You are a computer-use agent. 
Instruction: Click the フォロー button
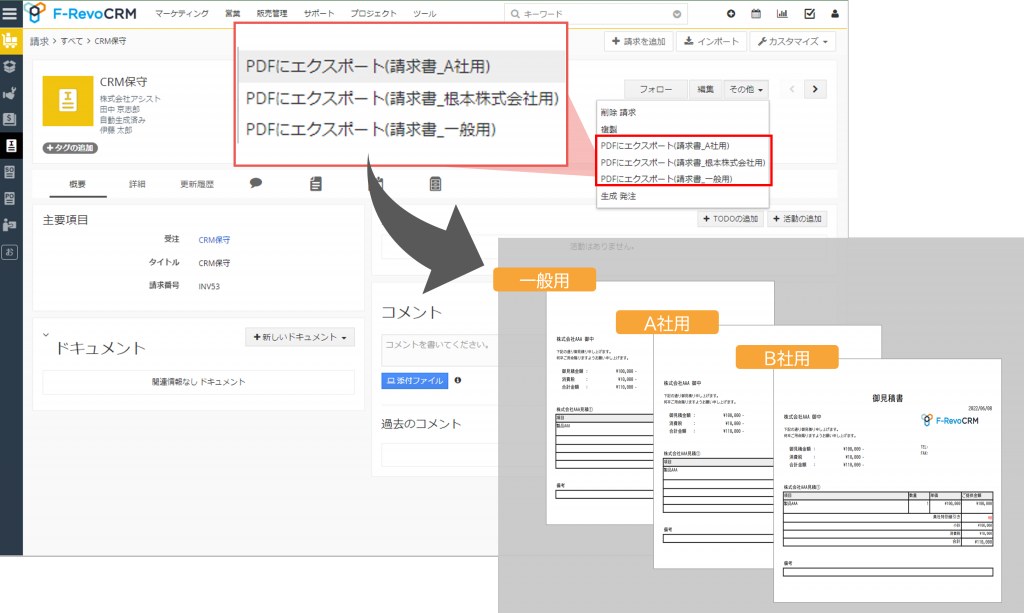(x=656, y=89)
